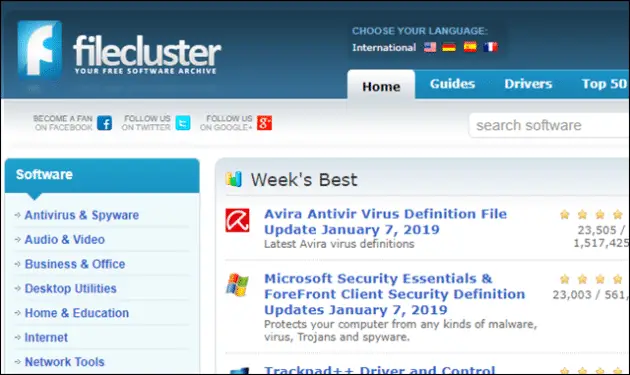Viewport: 630px width, 375px height.
Task: Click "Latest Avira virus definitions" description
Action: click(x=339, y=244)
